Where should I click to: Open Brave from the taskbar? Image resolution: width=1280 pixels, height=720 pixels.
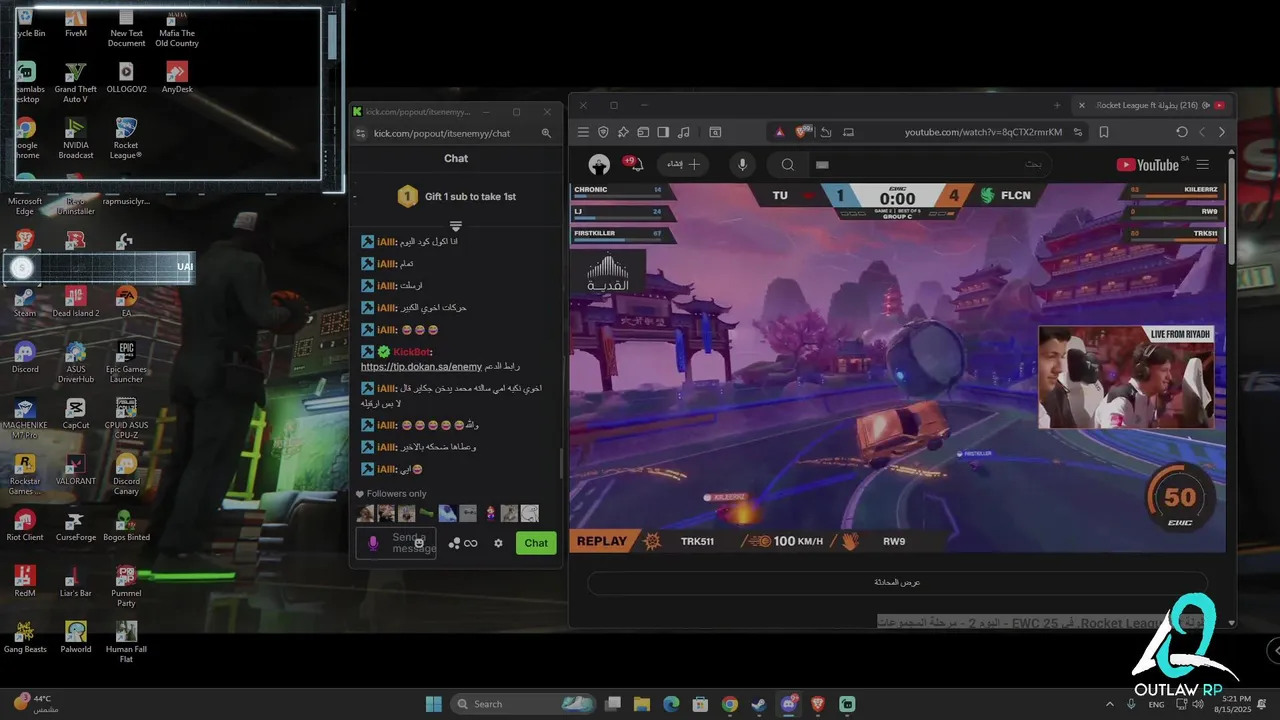(818, 704)
